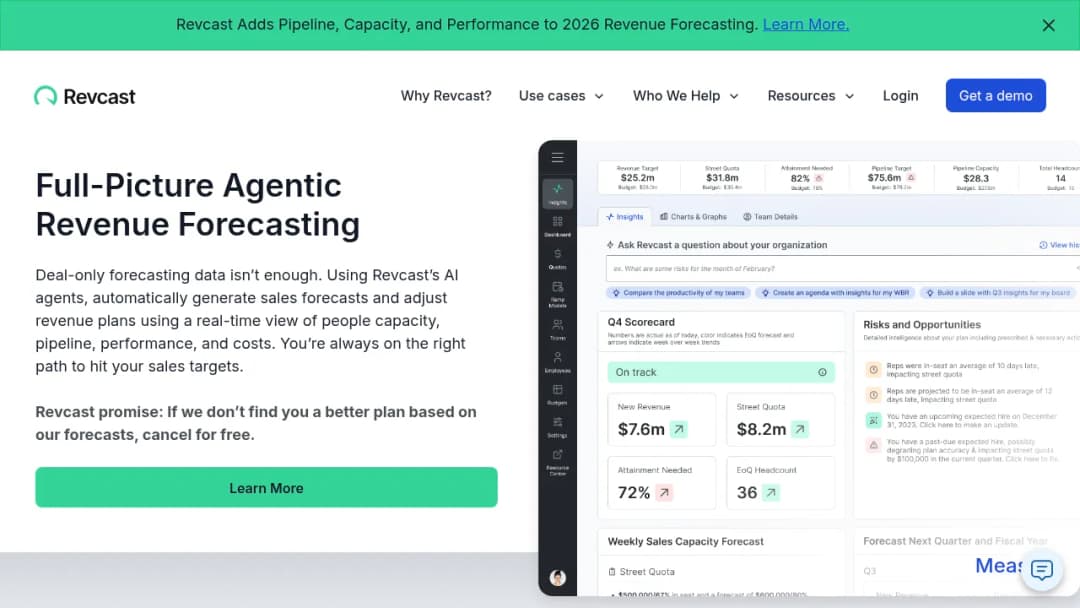
Task: Click the Weekly Sales Capacity Forecast title
Action: (685, 541)
